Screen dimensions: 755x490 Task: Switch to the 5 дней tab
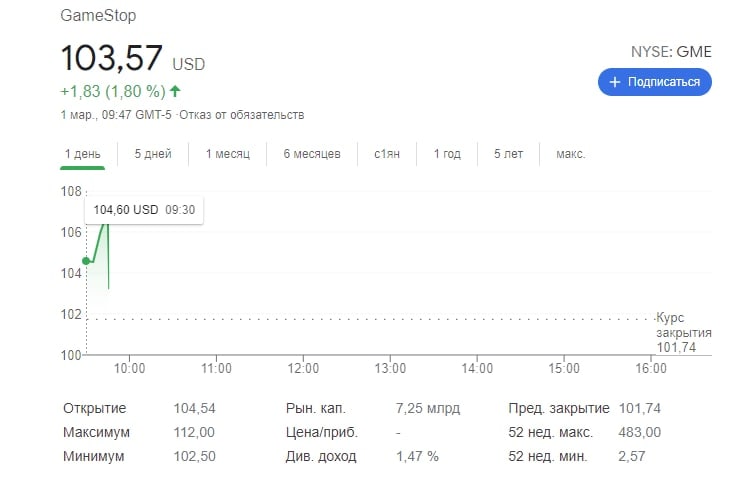click(x=153, y=154)
